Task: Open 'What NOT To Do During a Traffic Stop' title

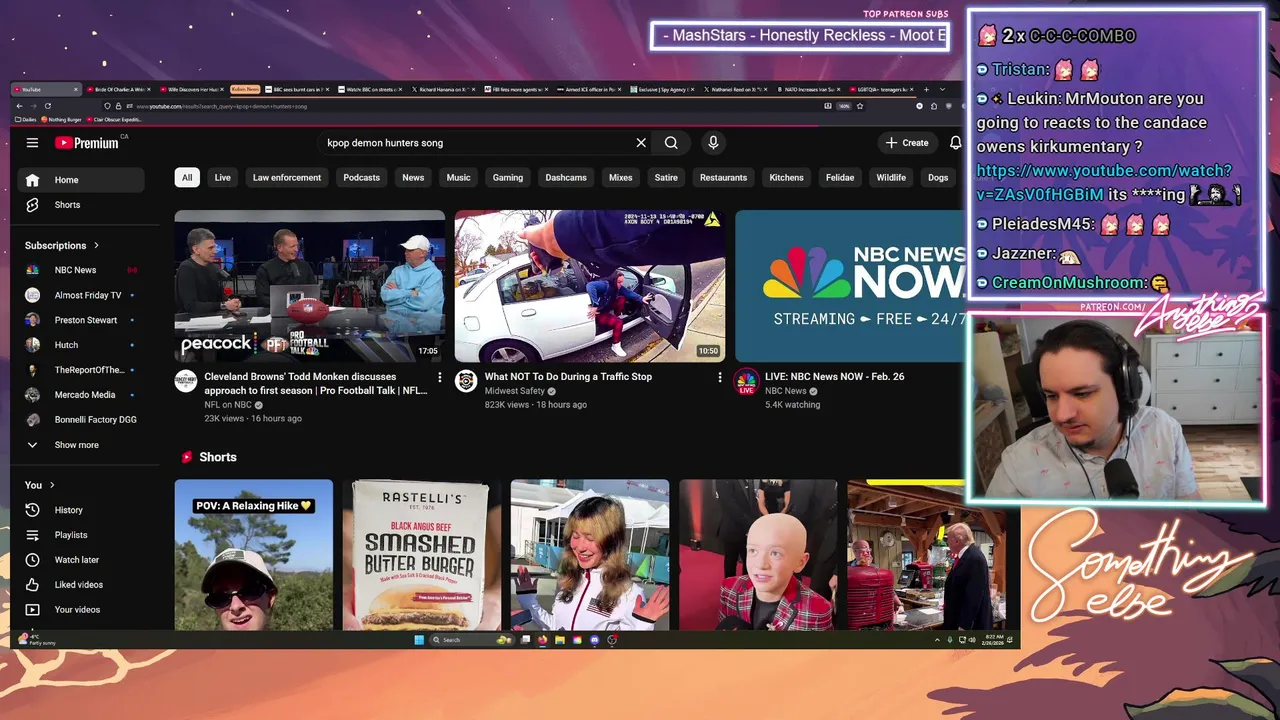Action: [x=568, y=377]
